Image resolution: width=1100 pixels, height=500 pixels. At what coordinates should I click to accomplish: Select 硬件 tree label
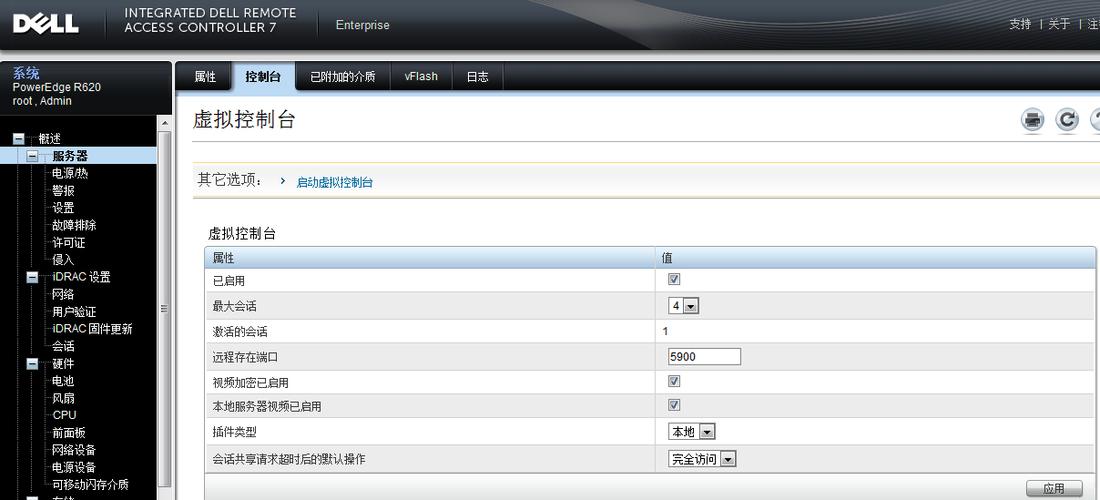pos(63,364)
